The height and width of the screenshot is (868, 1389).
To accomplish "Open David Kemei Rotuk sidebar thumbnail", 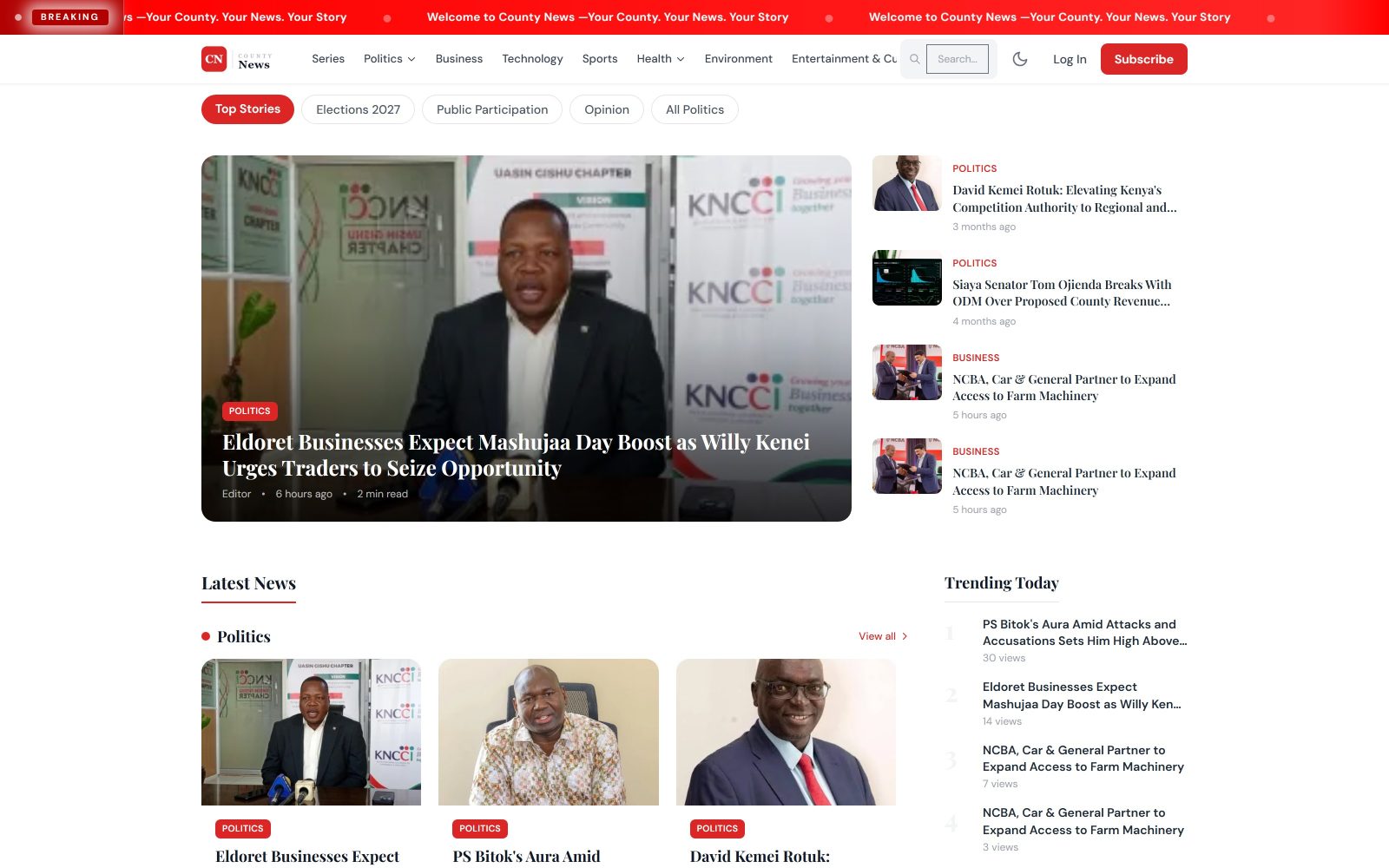I will (x=906, y=183).
